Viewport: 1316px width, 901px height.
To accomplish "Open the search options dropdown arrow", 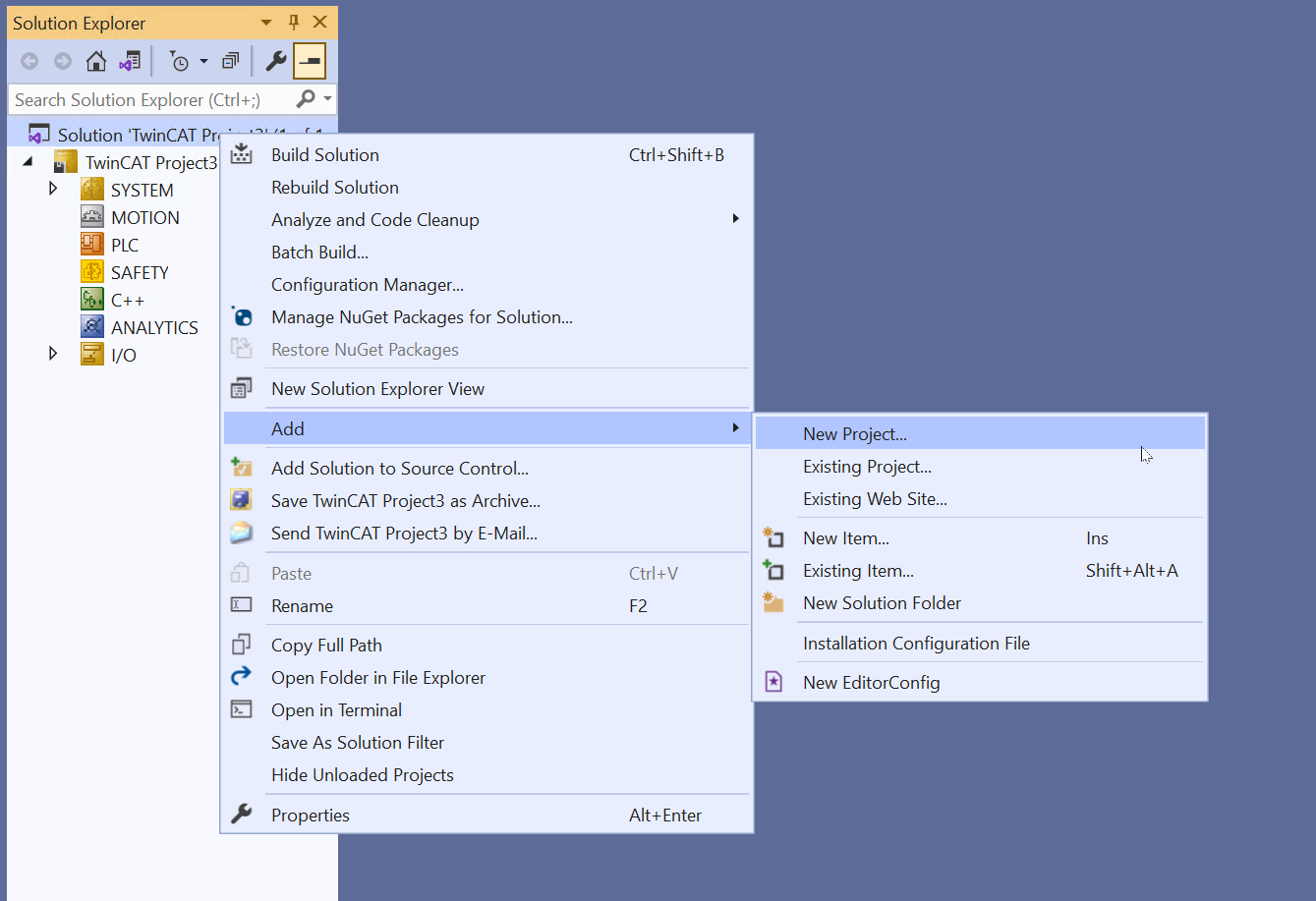I will 327,99.
